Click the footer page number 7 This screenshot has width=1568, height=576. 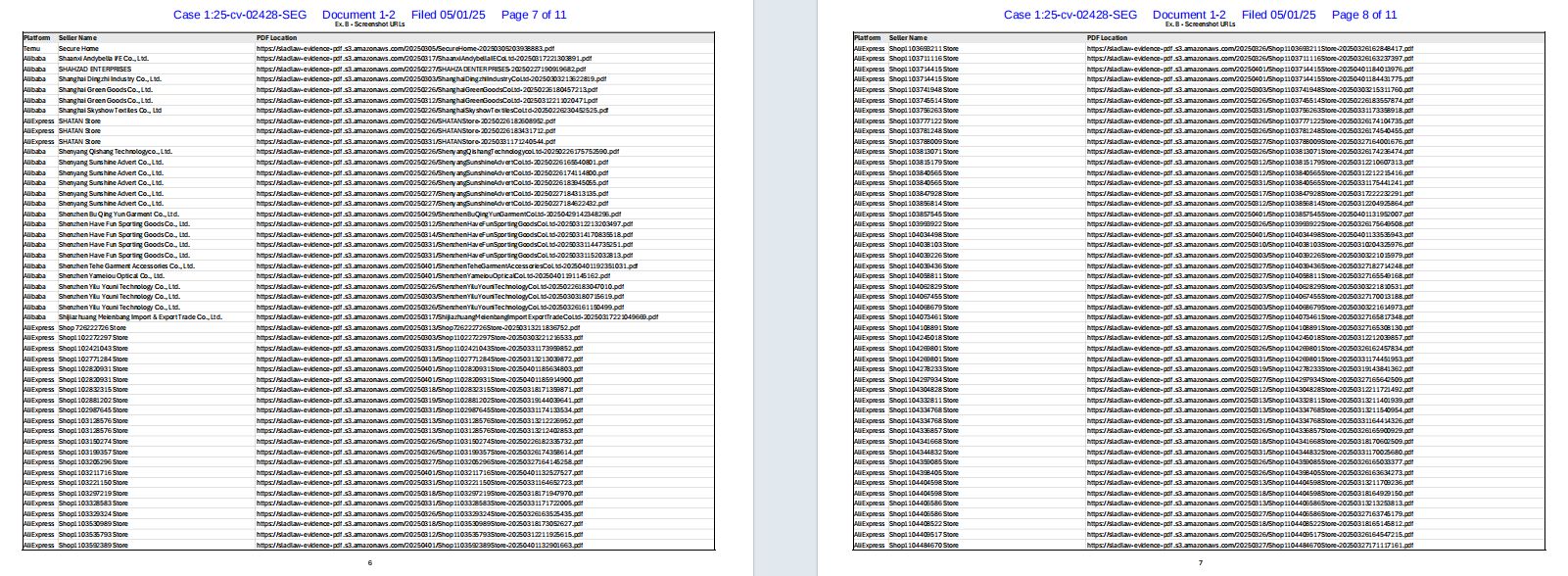(1200, 563)
